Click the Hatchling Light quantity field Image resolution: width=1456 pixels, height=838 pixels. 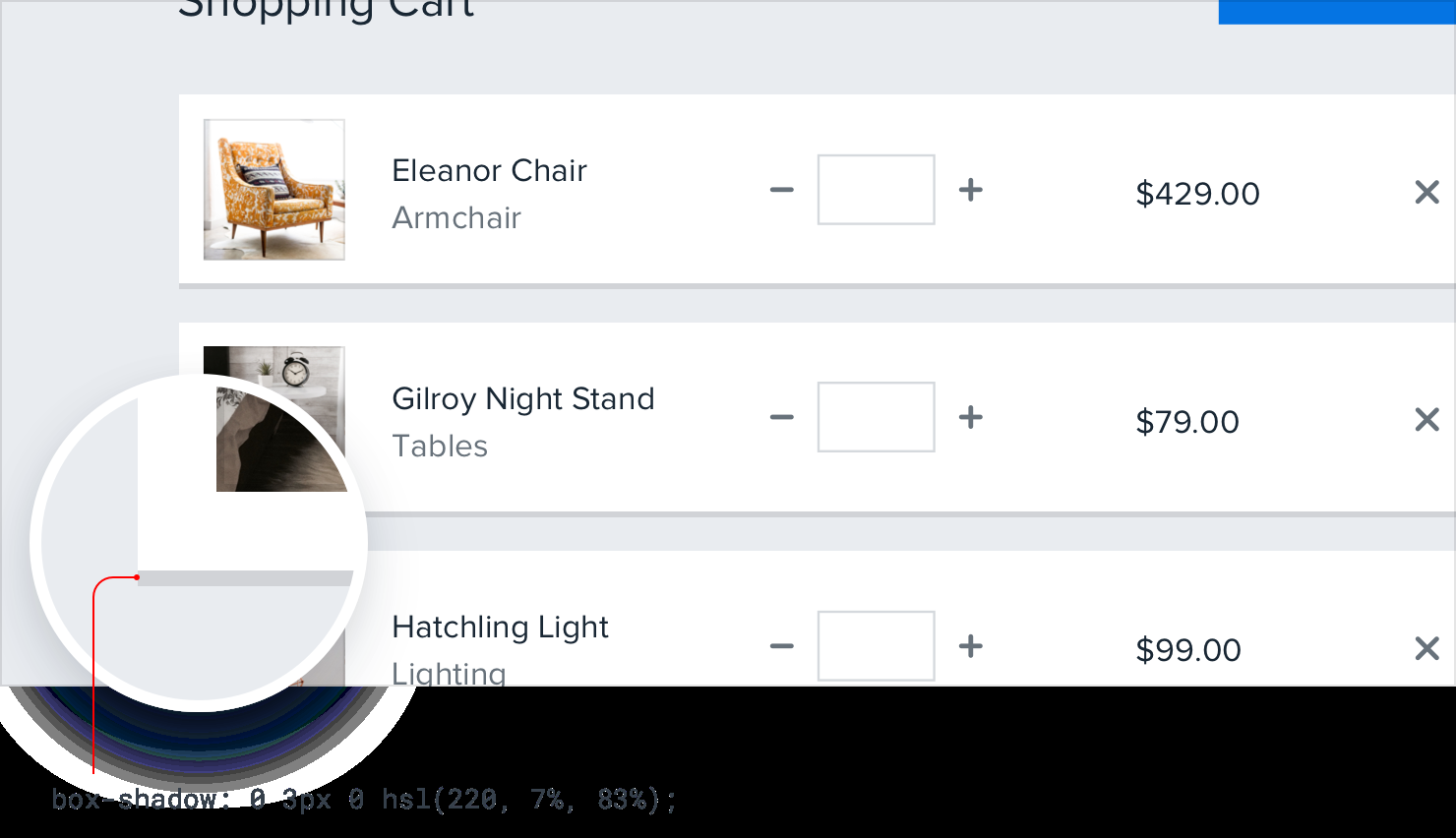[x=876, y=646]
